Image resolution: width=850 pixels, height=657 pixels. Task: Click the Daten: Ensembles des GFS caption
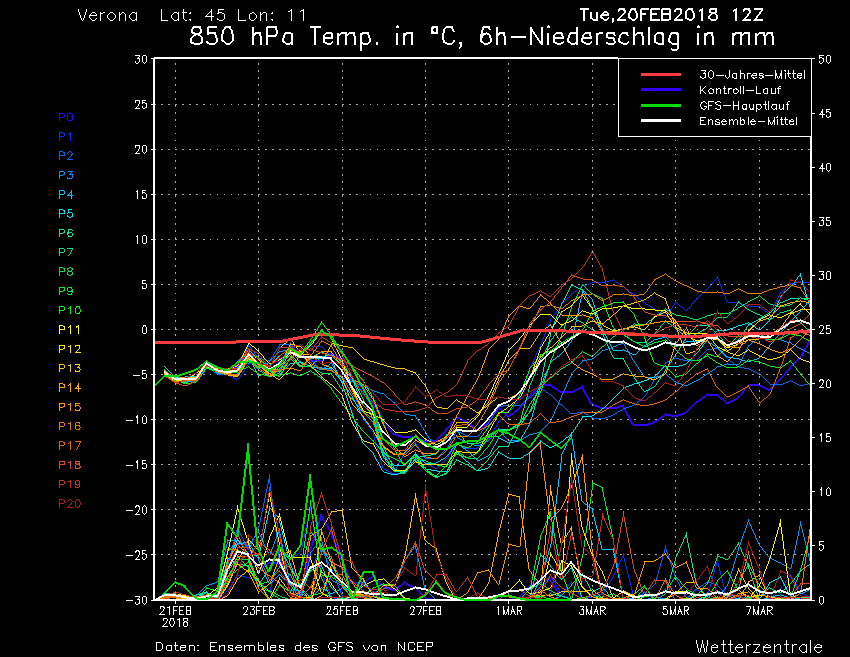pos(294,647)
